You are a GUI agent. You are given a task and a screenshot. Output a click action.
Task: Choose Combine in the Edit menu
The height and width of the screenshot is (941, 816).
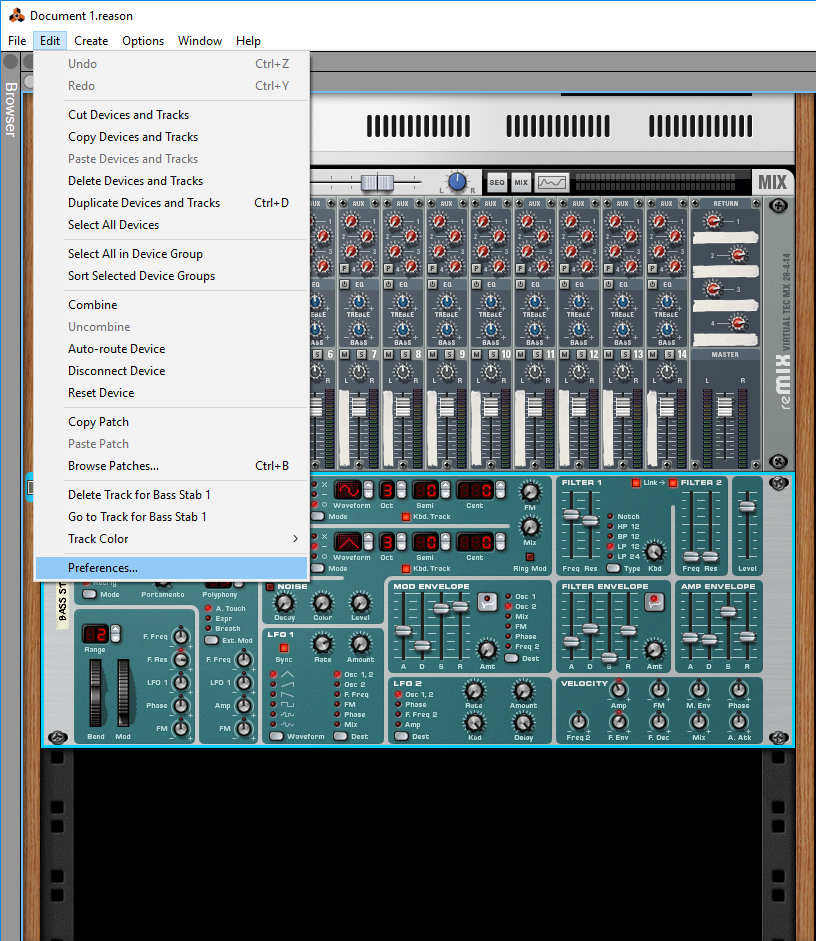(x=172, y=305)
